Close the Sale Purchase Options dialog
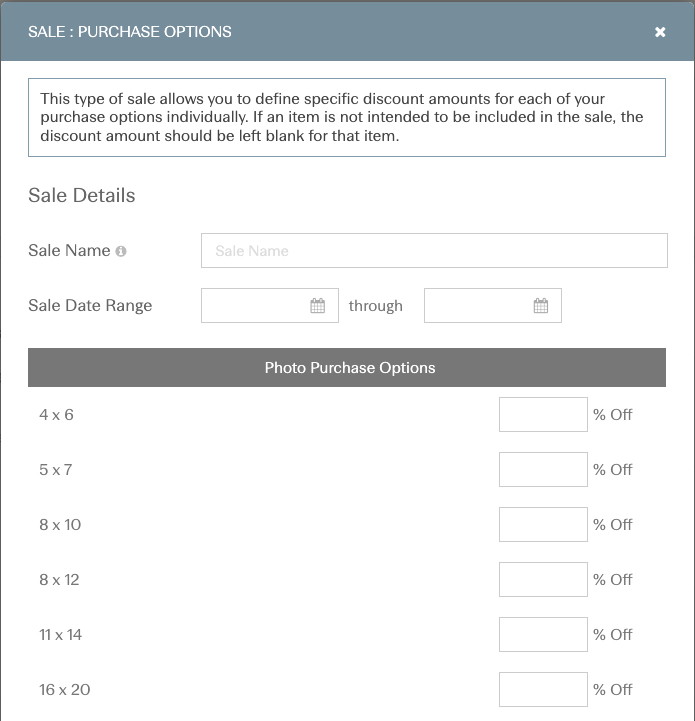Image resolution: width=695 pixels, height=721 pixels. pos(660,32)
